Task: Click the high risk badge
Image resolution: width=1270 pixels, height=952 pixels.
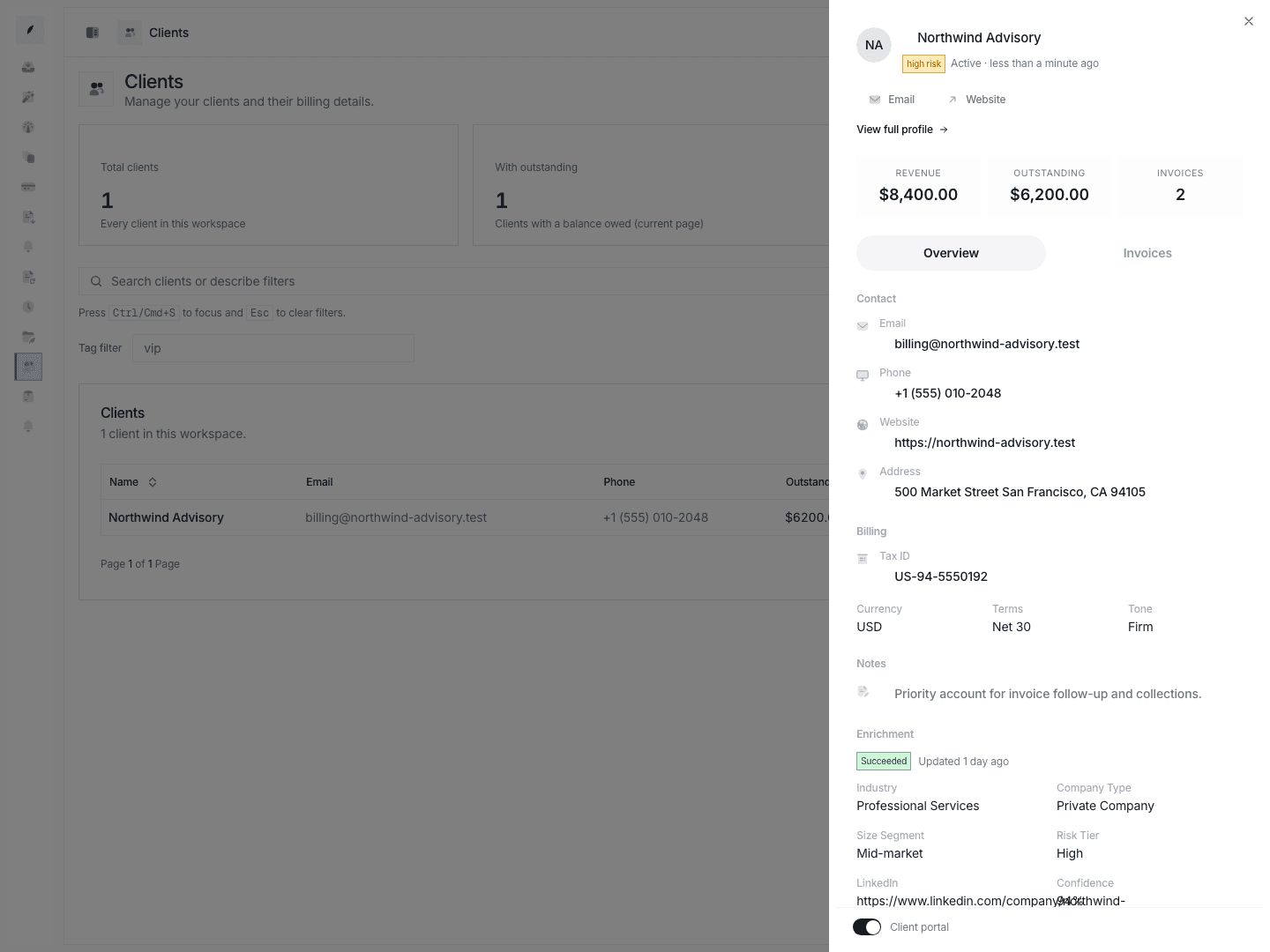Action: (x=923, y=63)
